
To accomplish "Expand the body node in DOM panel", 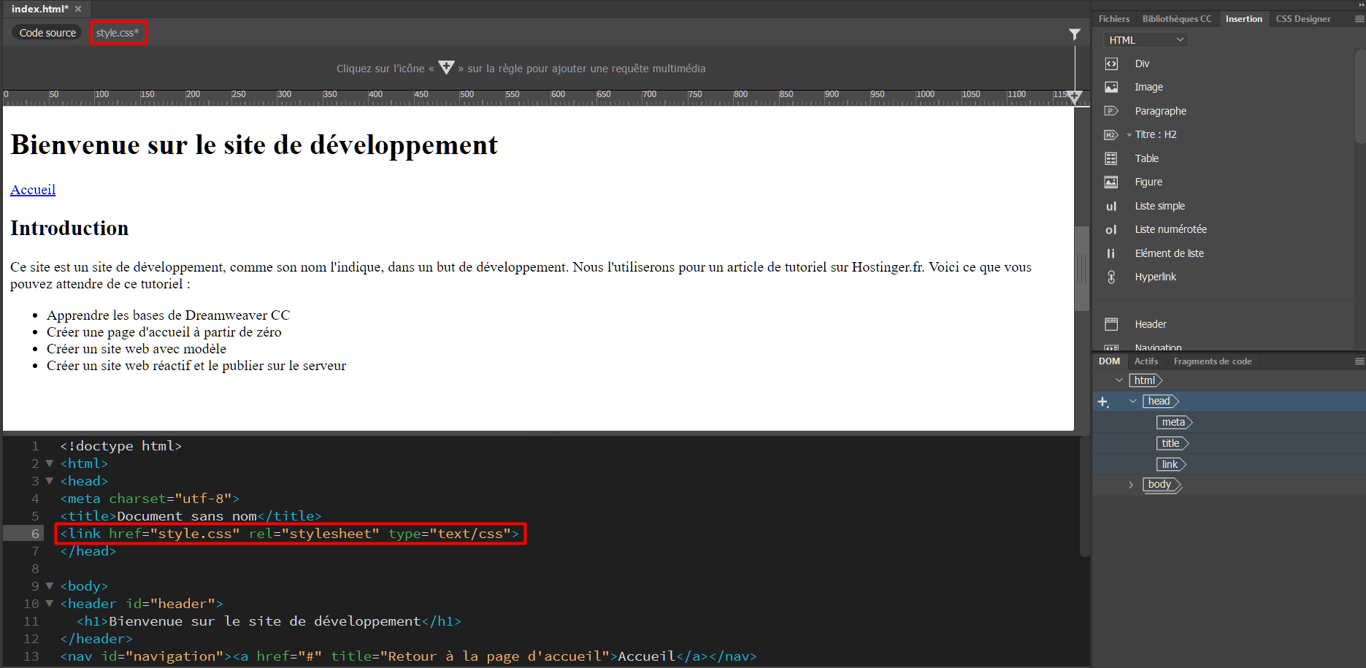I will 1132,485.
